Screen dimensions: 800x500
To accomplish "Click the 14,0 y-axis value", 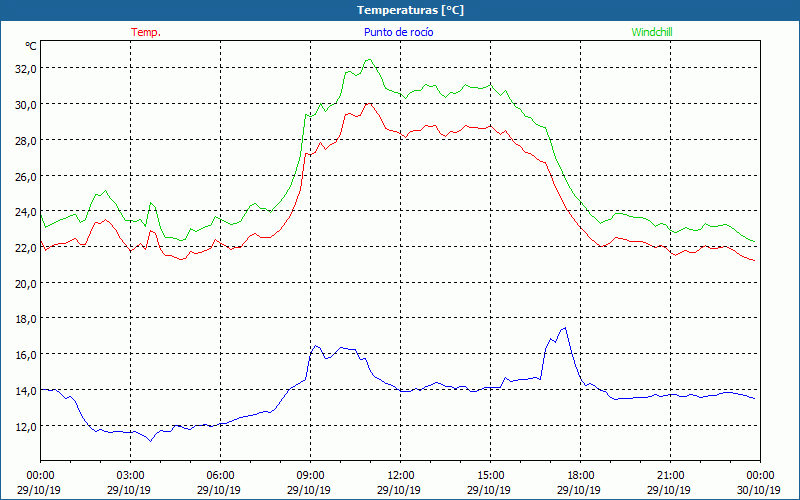I will [26, 390].
